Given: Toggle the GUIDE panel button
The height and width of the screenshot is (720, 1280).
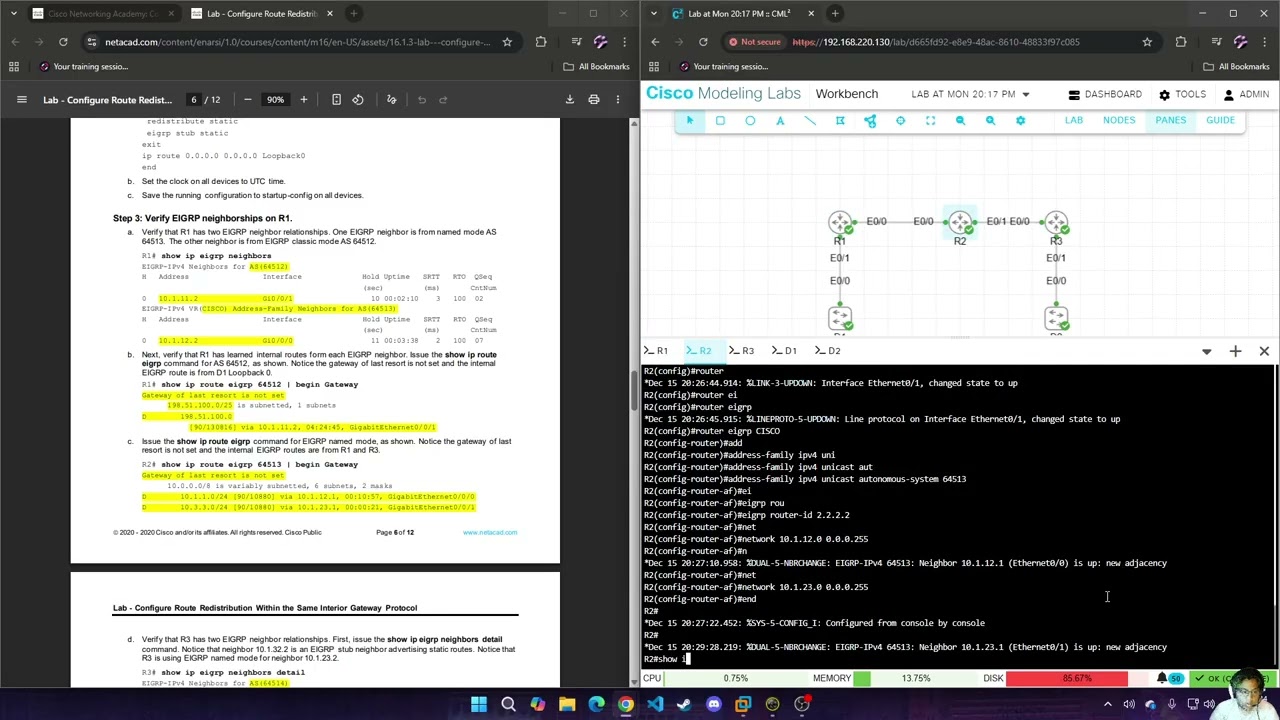Looking at the screenshot, I should (x=1220, y=120).
